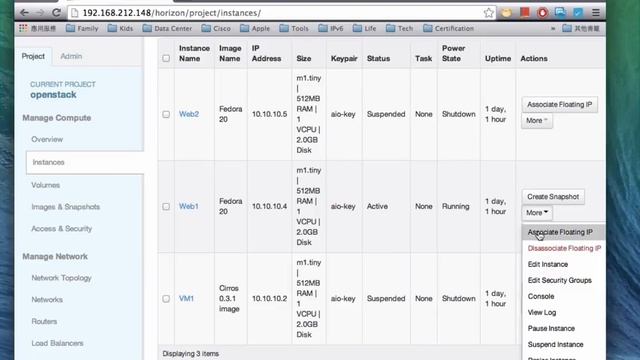The width and height of the screenshot is (640, 360).
Task: Click the openstack current project name
Action: click(53, 95)
